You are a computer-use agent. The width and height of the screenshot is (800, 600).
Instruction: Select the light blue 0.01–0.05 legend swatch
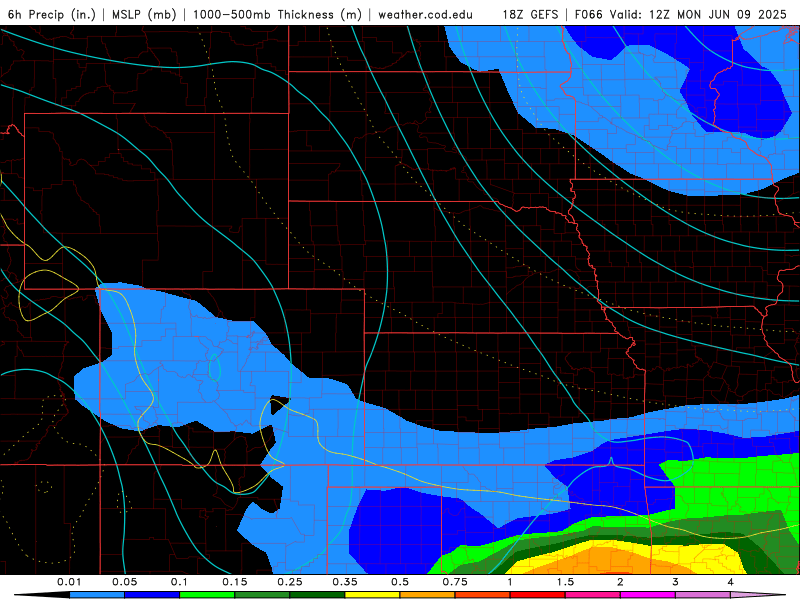pyautogui.click(x=97, y=595)
